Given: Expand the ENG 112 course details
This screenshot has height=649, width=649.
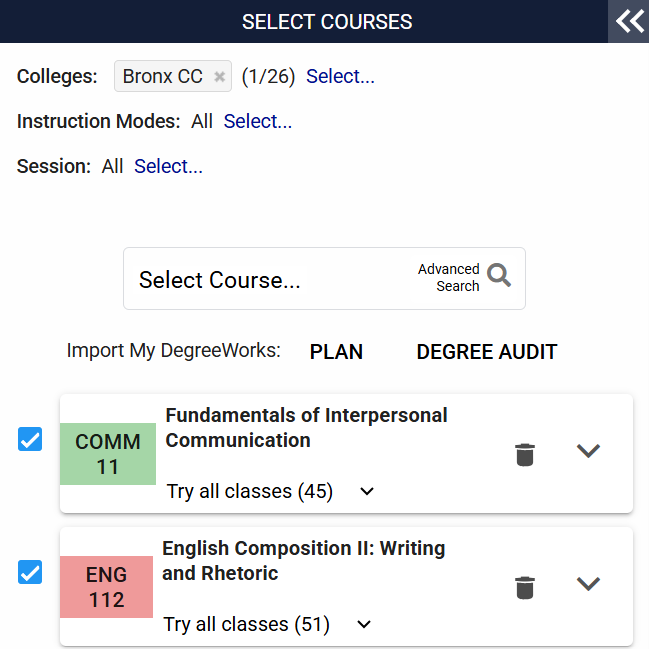Looking at the screenshot, I should coord(588,584).
